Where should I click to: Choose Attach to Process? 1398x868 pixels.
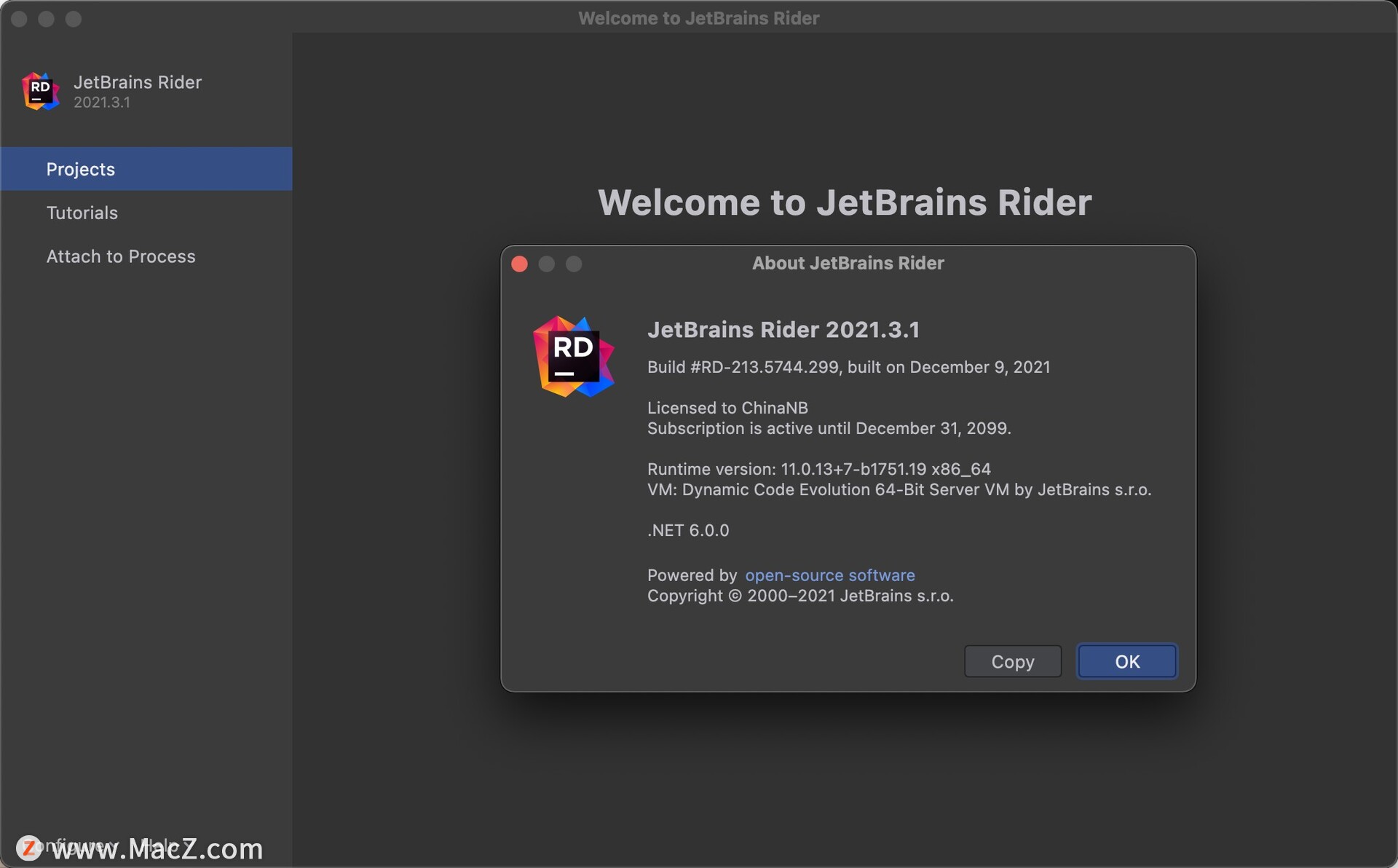pyautogui.click(x=121, y=256)
